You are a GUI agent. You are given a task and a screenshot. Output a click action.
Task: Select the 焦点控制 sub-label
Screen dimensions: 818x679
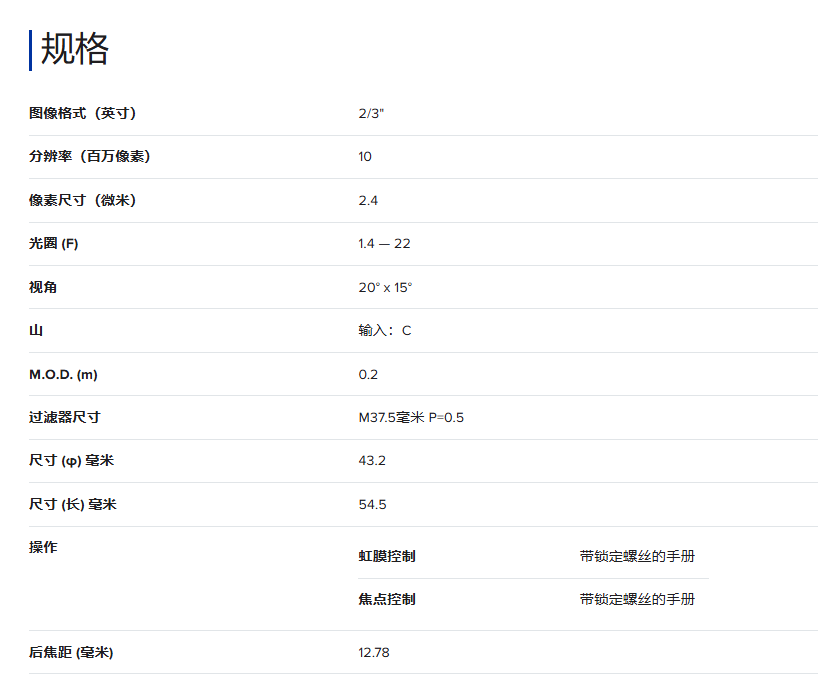click(387, 599)
